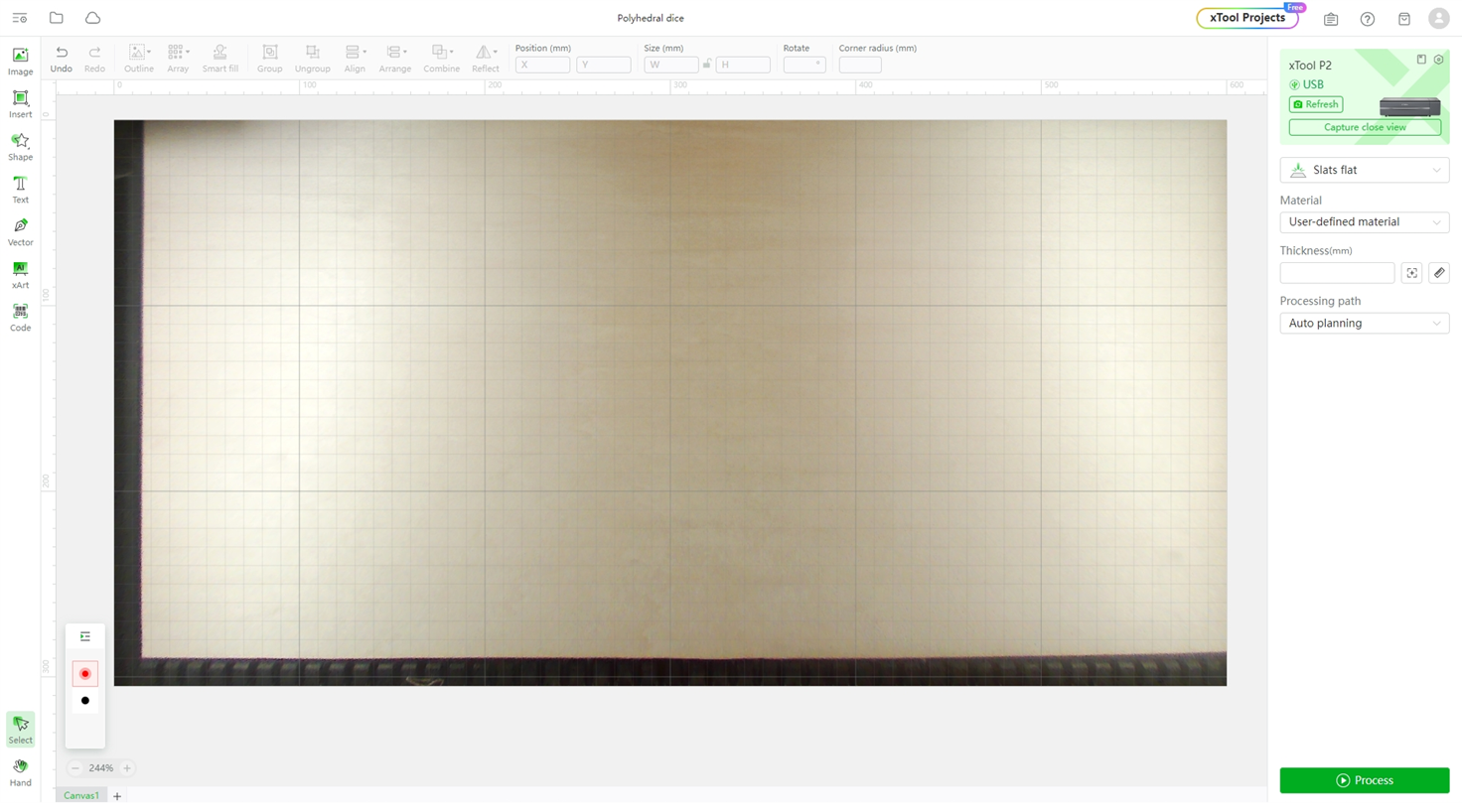Open the Code generator tool

click(x=20, y=318)
